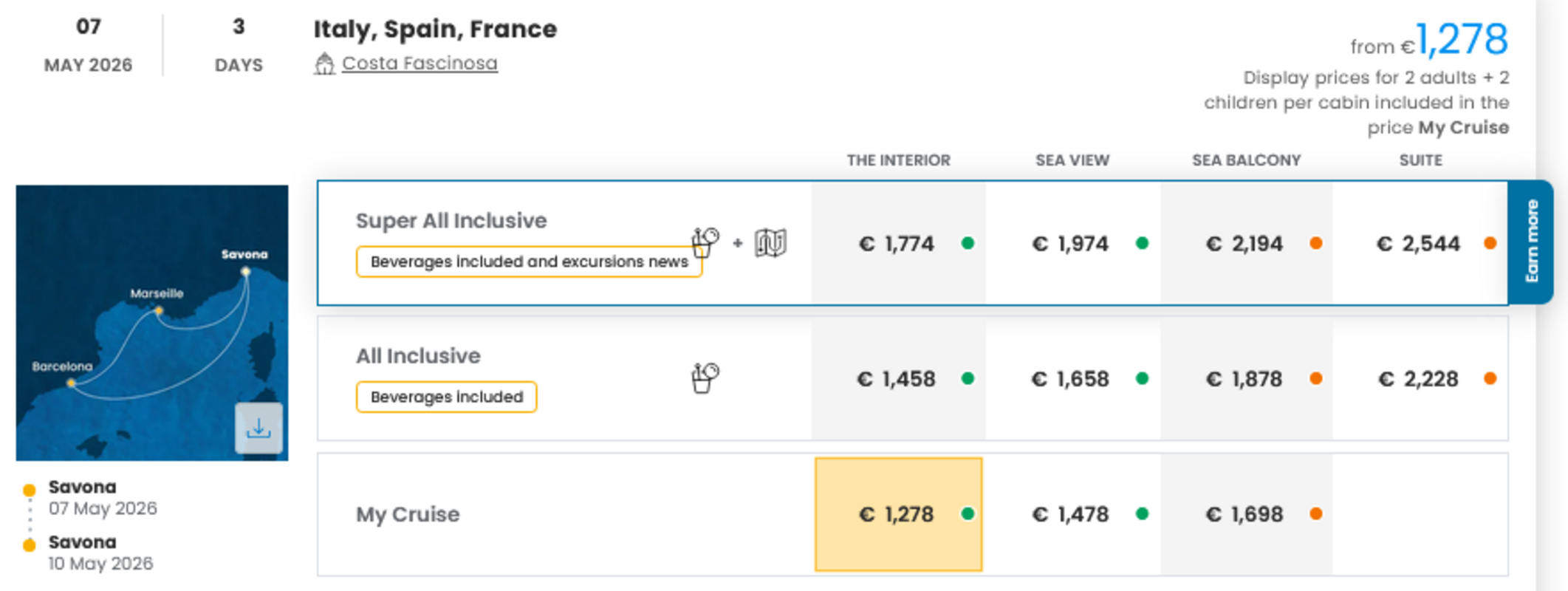Download the itinerary map image
This screenshot has height=591, width=1568.
pyautogui.click(x=259, y=428)
